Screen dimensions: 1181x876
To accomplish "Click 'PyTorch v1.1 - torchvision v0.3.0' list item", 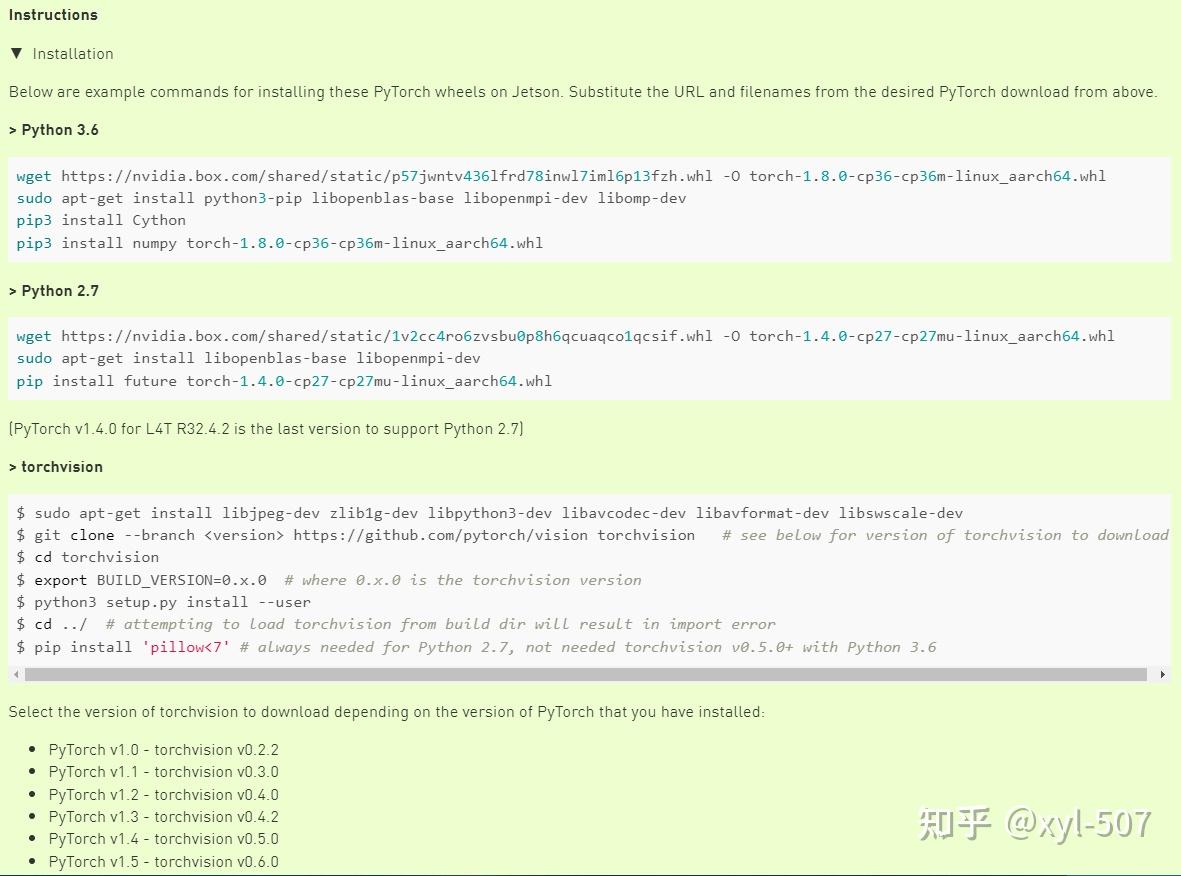I will (x=163, y=772).
